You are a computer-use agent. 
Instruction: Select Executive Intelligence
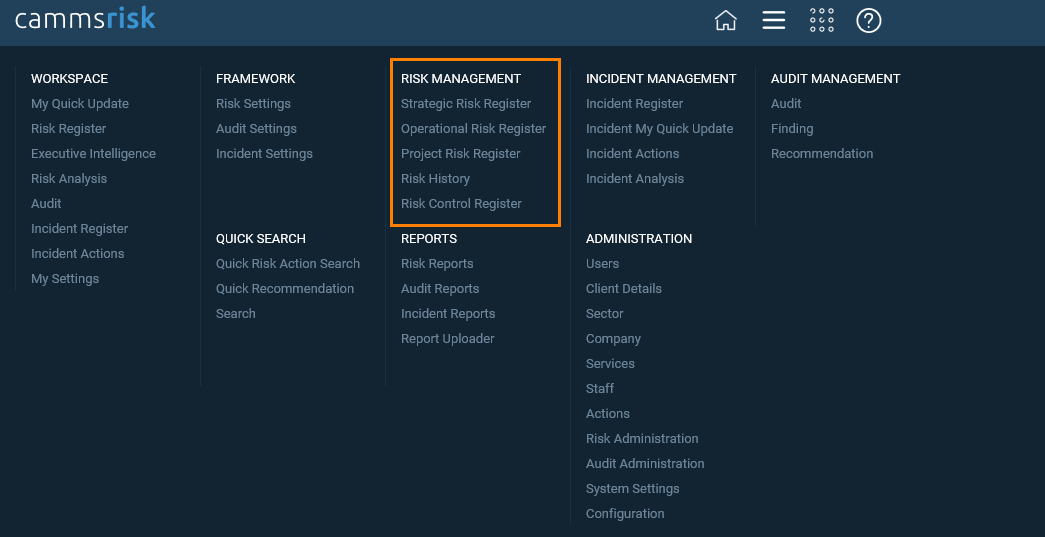[x=93, y=154]
